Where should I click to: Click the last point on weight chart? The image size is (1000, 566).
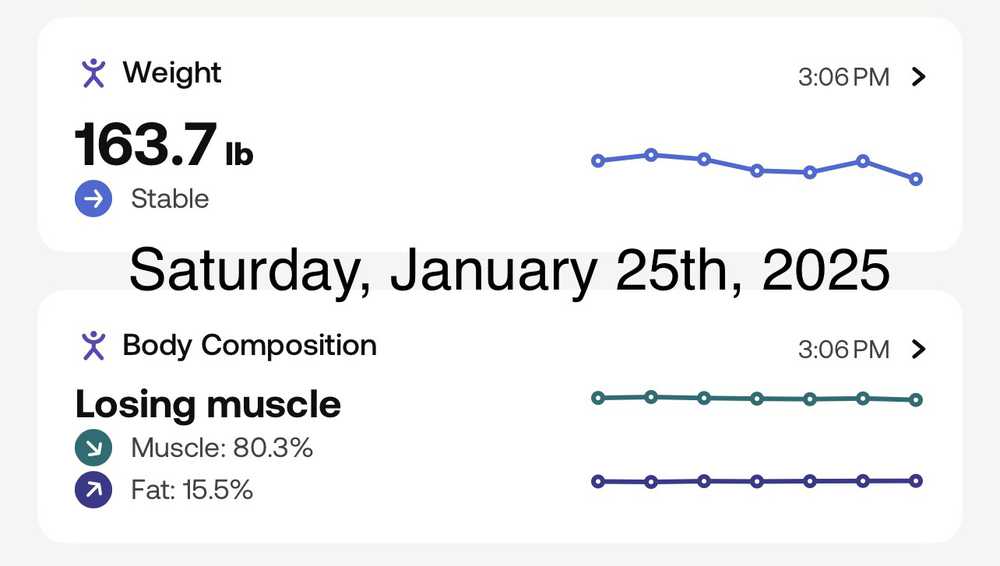click(916, 179)
